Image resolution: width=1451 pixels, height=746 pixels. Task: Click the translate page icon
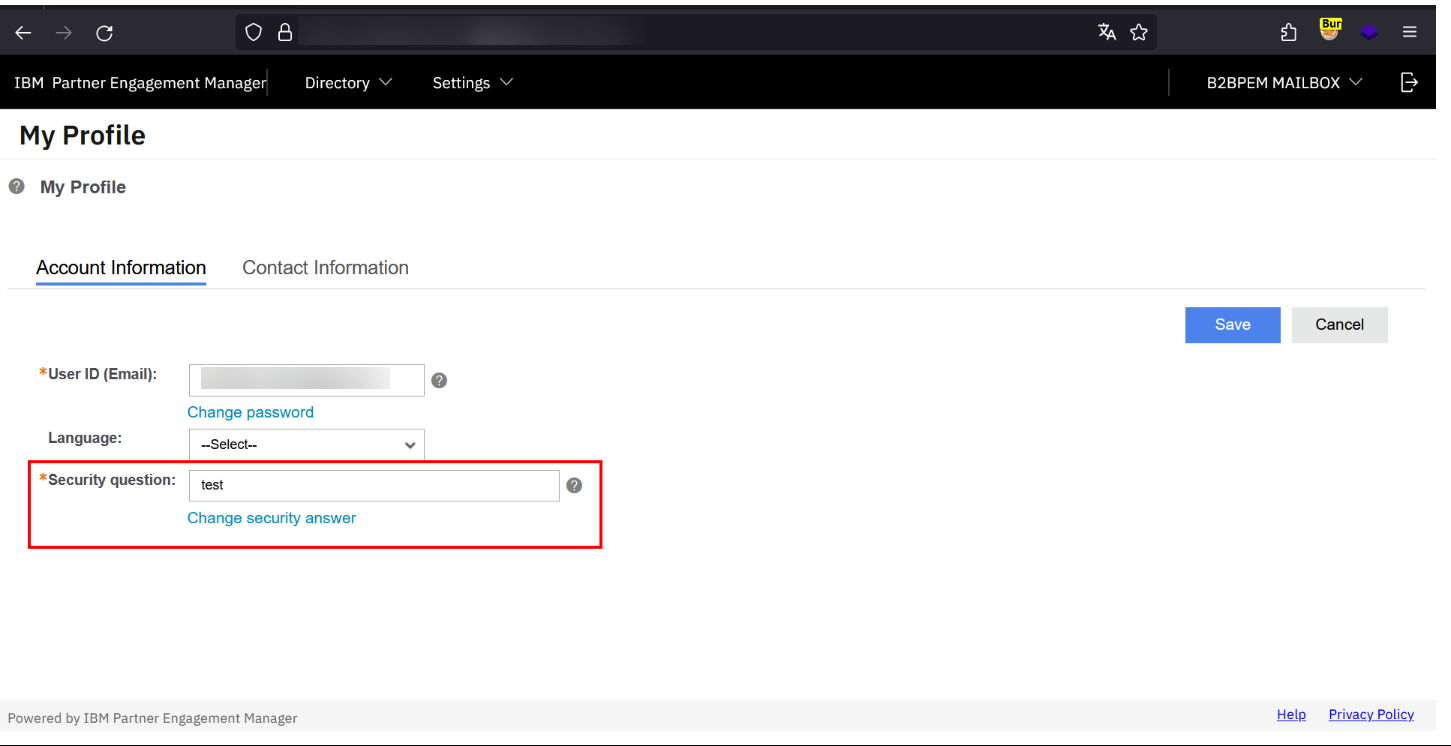1106,32
